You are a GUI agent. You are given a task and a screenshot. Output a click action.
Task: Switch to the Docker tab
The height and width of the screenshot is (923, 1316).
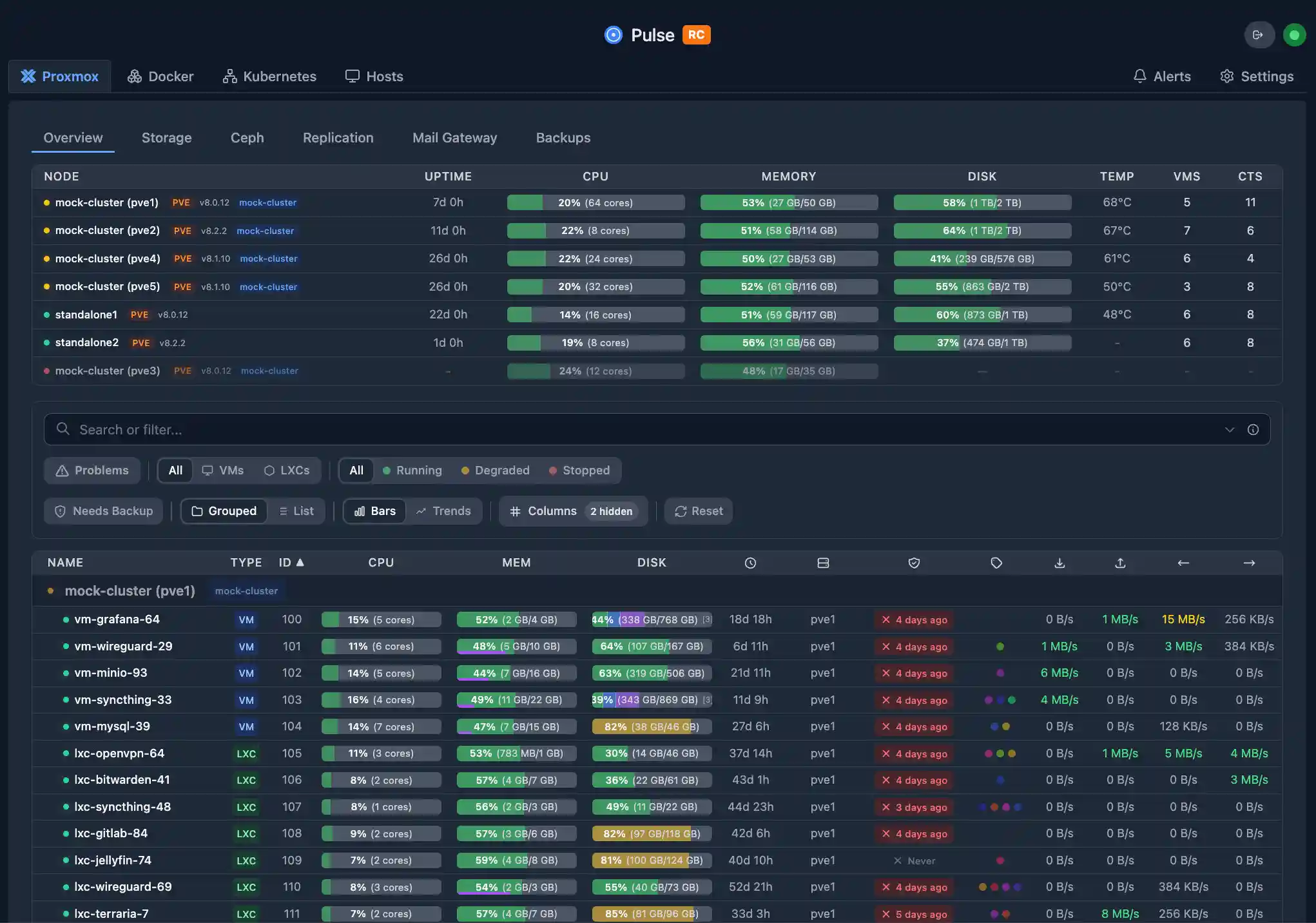point(160,76)
